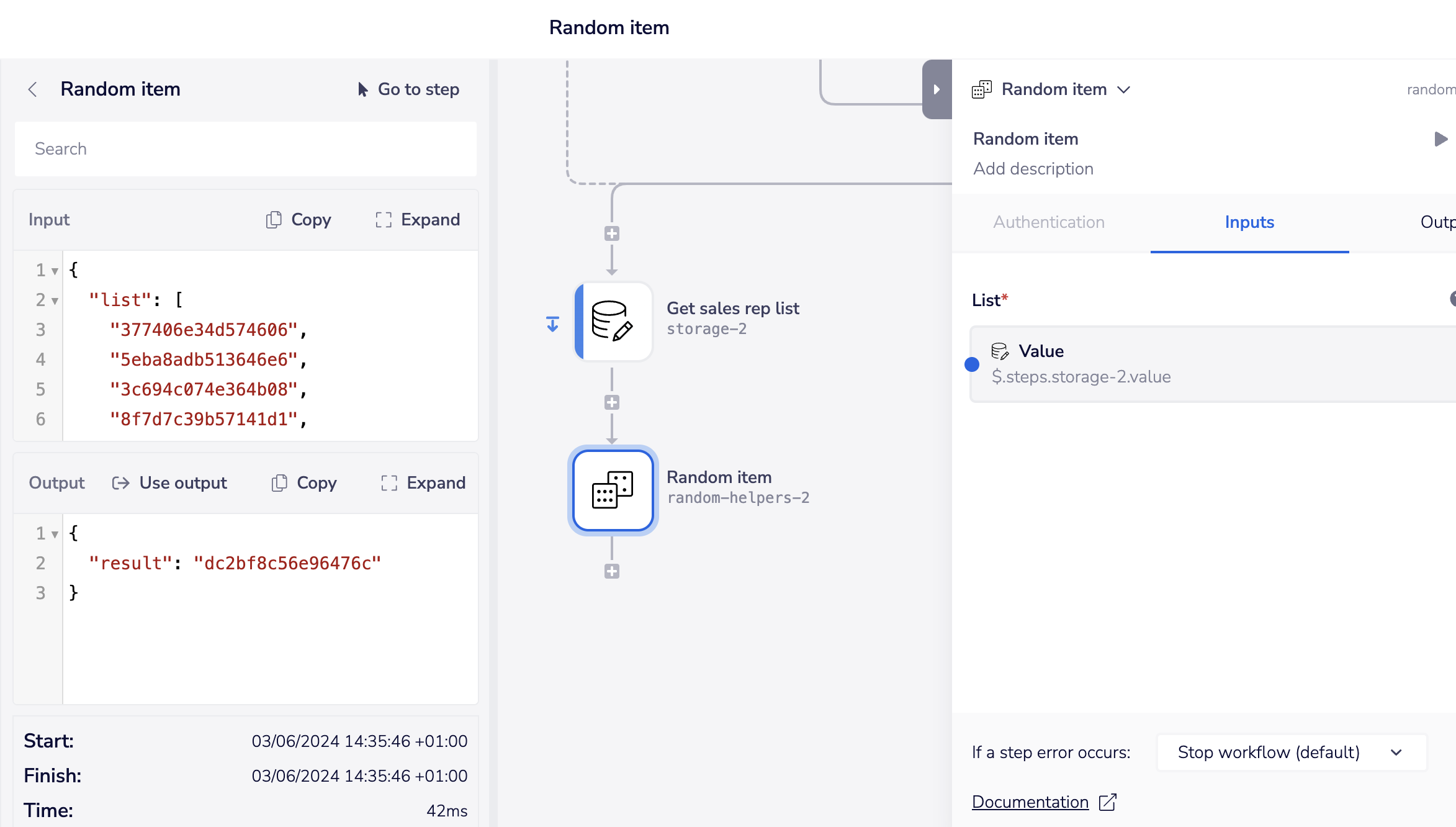Click the run step play icon

point(1440,139)
